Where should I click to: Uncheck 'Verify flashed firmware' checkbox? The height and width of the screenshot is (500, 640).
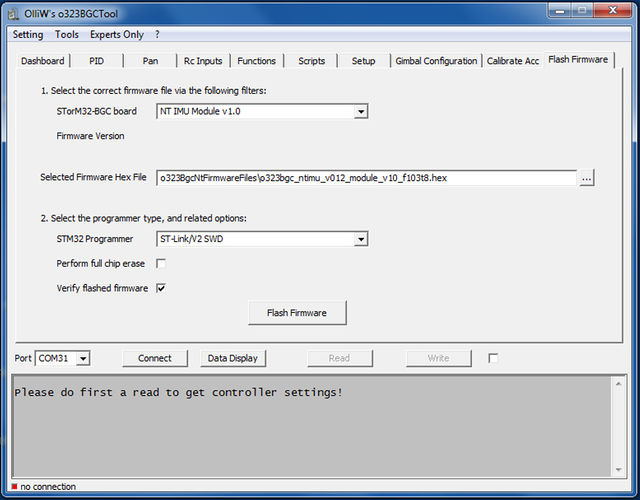click(161, 288)
